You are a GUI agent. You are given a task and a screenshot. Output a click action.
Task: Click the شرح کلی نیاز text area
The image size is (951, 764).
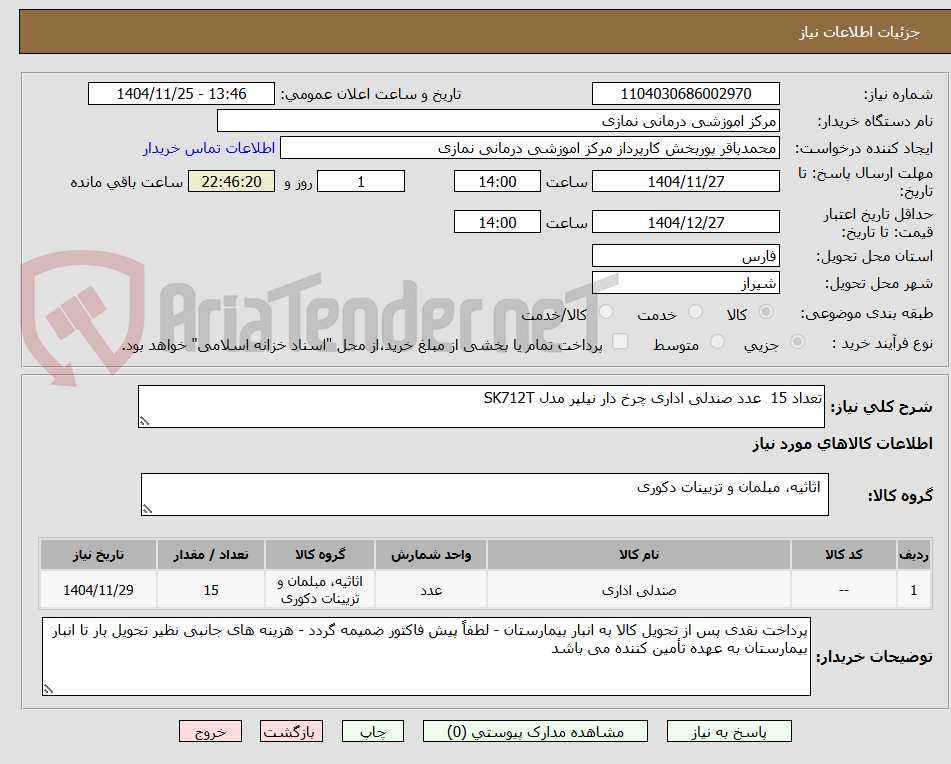[x=482, y=406]
